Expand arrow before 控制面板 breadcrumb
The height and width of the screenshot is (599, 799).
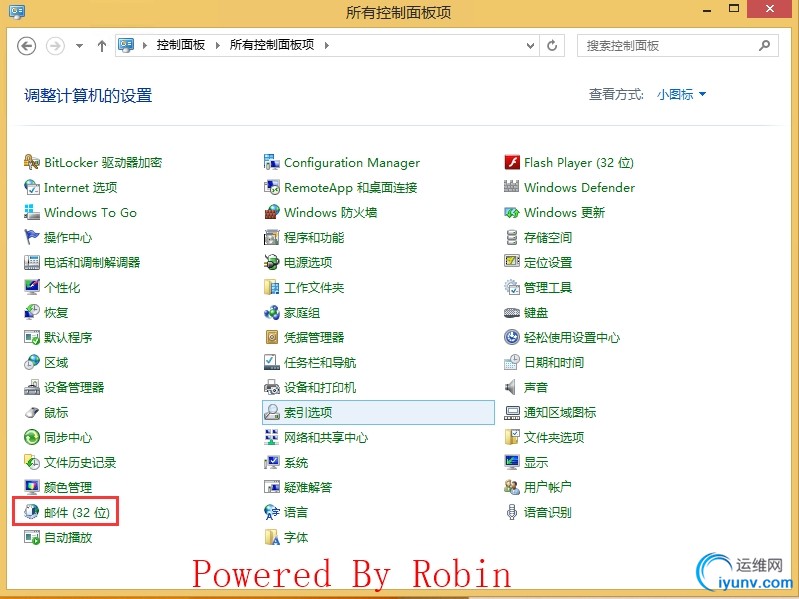[145, 45]
